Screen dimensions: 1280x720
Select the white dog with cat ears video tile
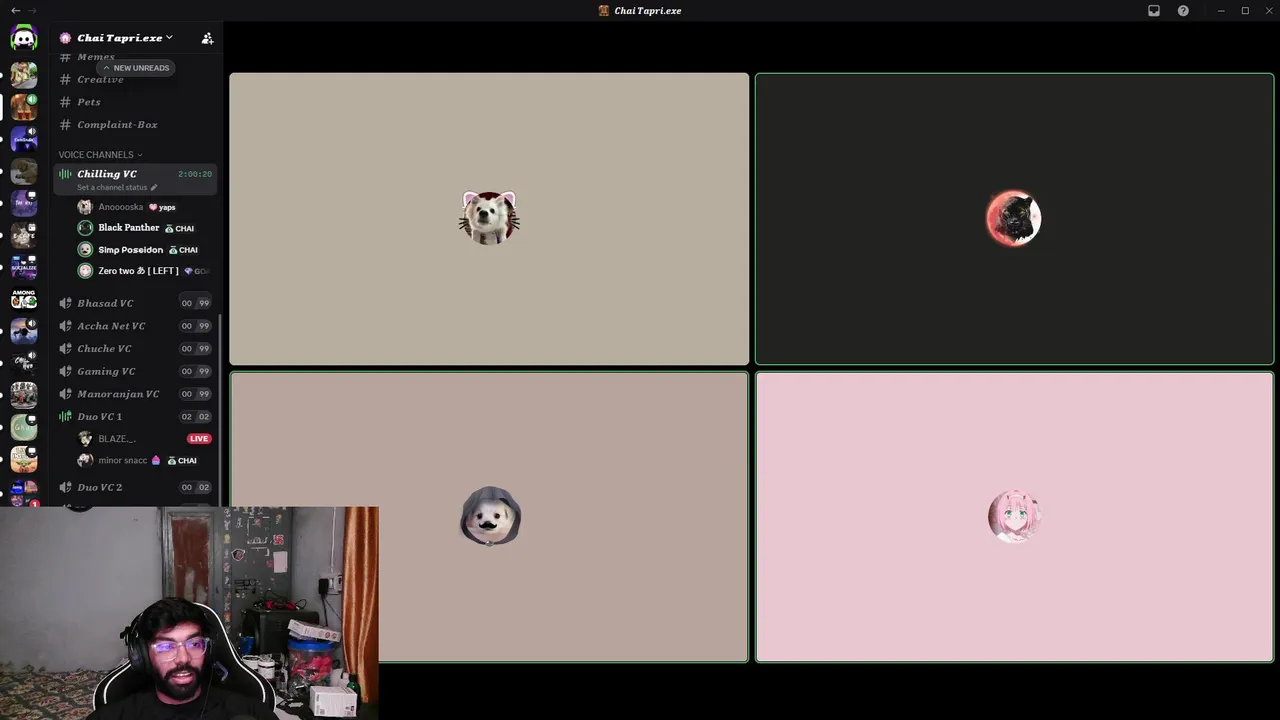click(489, 219)
